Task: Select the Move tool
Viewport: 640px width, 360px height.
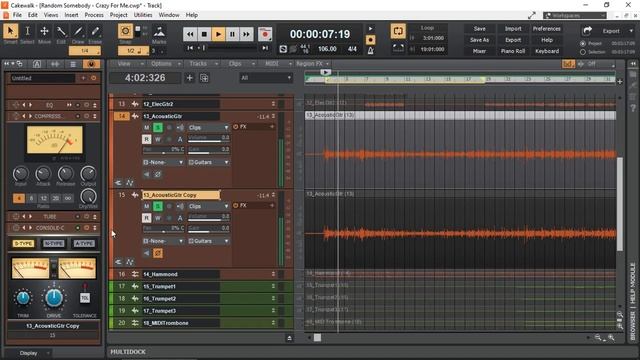Action: click(44, 31)
